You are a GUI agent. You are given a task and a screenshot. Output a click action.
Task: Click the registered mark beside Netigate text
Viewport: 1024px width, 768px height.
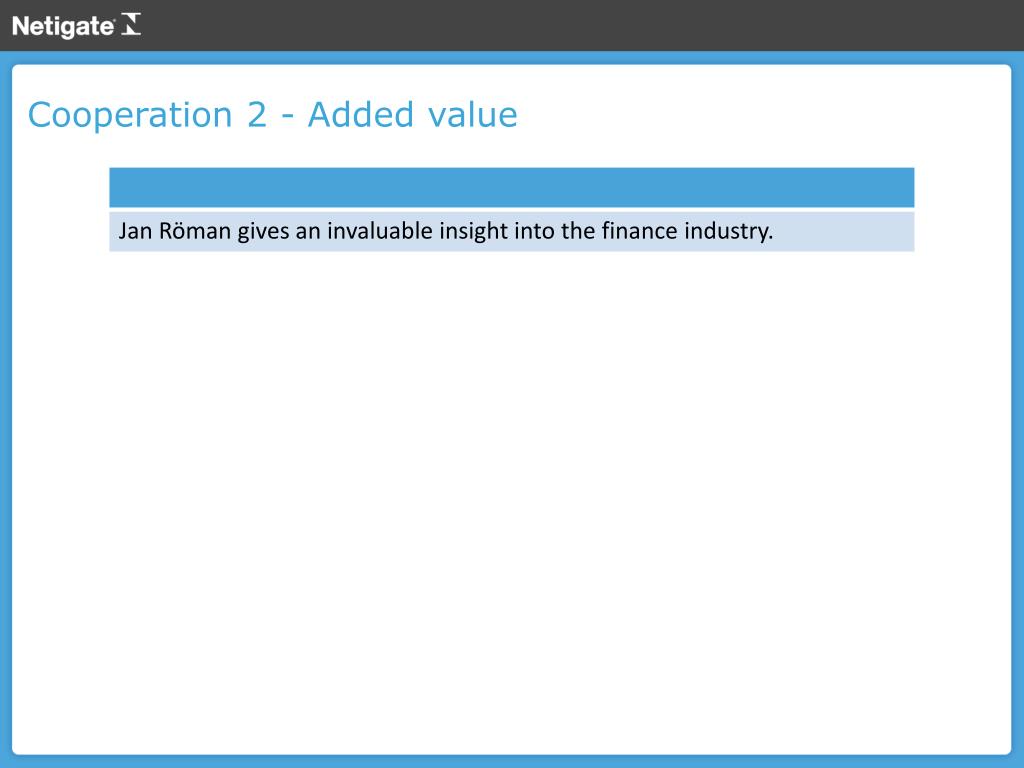(x=116, y=20)
